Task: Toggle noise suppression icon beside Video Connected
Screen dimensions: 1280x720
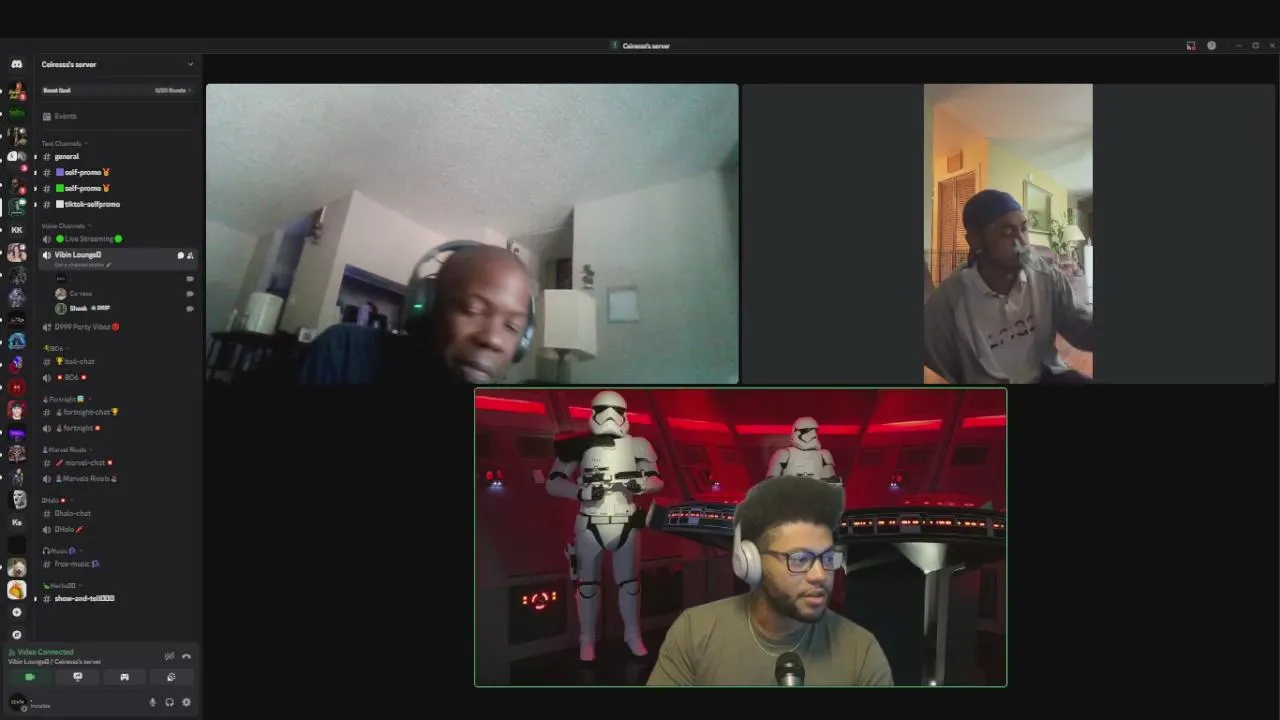Action: tap(169, 656)
